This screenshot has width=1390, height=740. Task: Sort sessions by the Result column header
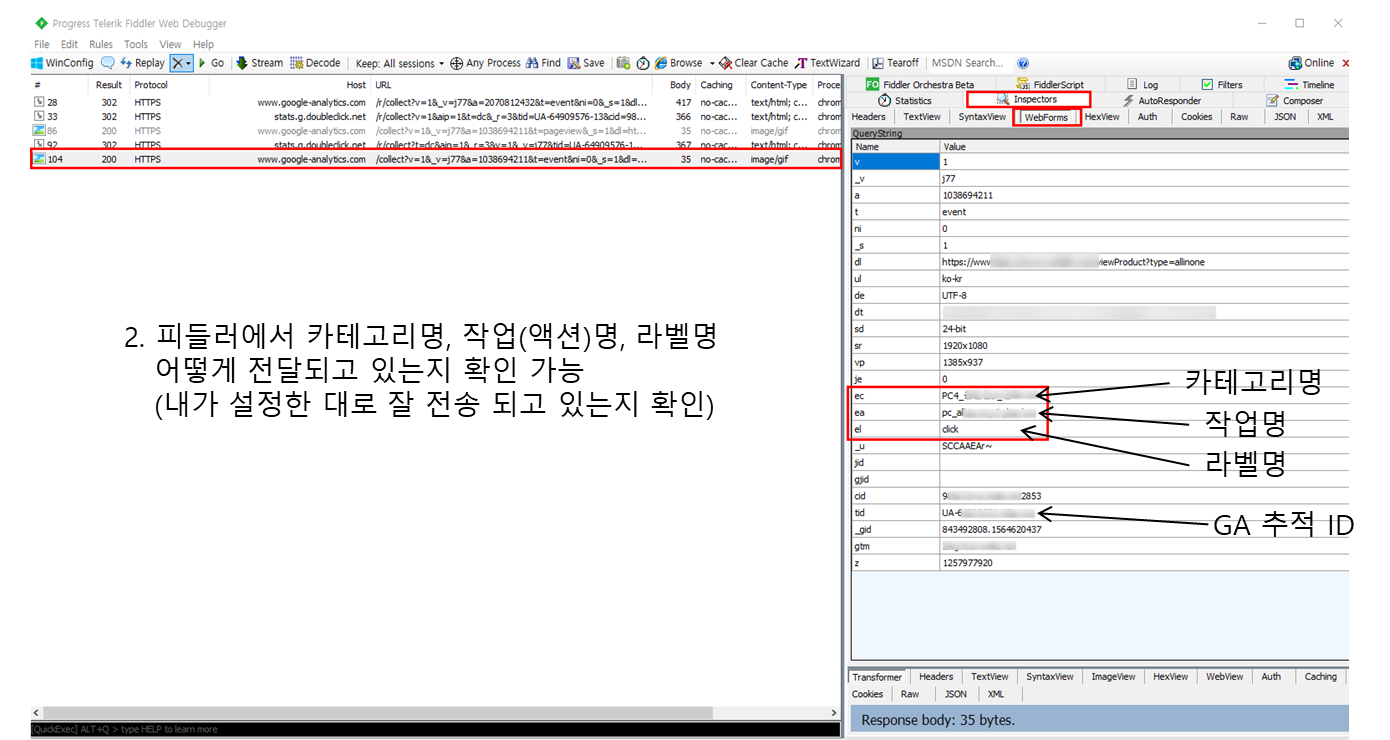[x=109, y=86]
